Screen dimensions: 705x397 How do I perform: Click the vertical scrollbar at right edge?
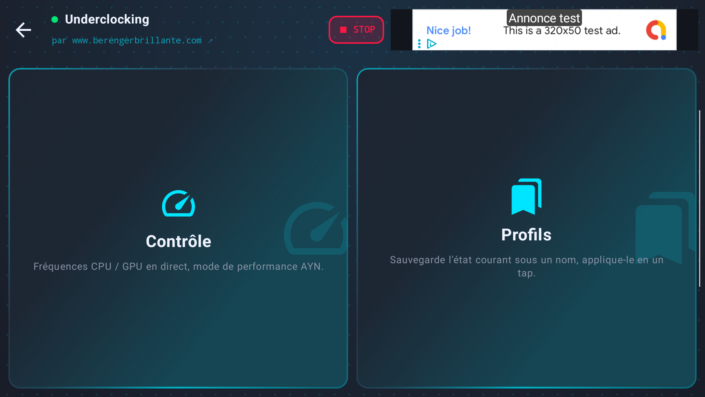[x=699, y=198]
